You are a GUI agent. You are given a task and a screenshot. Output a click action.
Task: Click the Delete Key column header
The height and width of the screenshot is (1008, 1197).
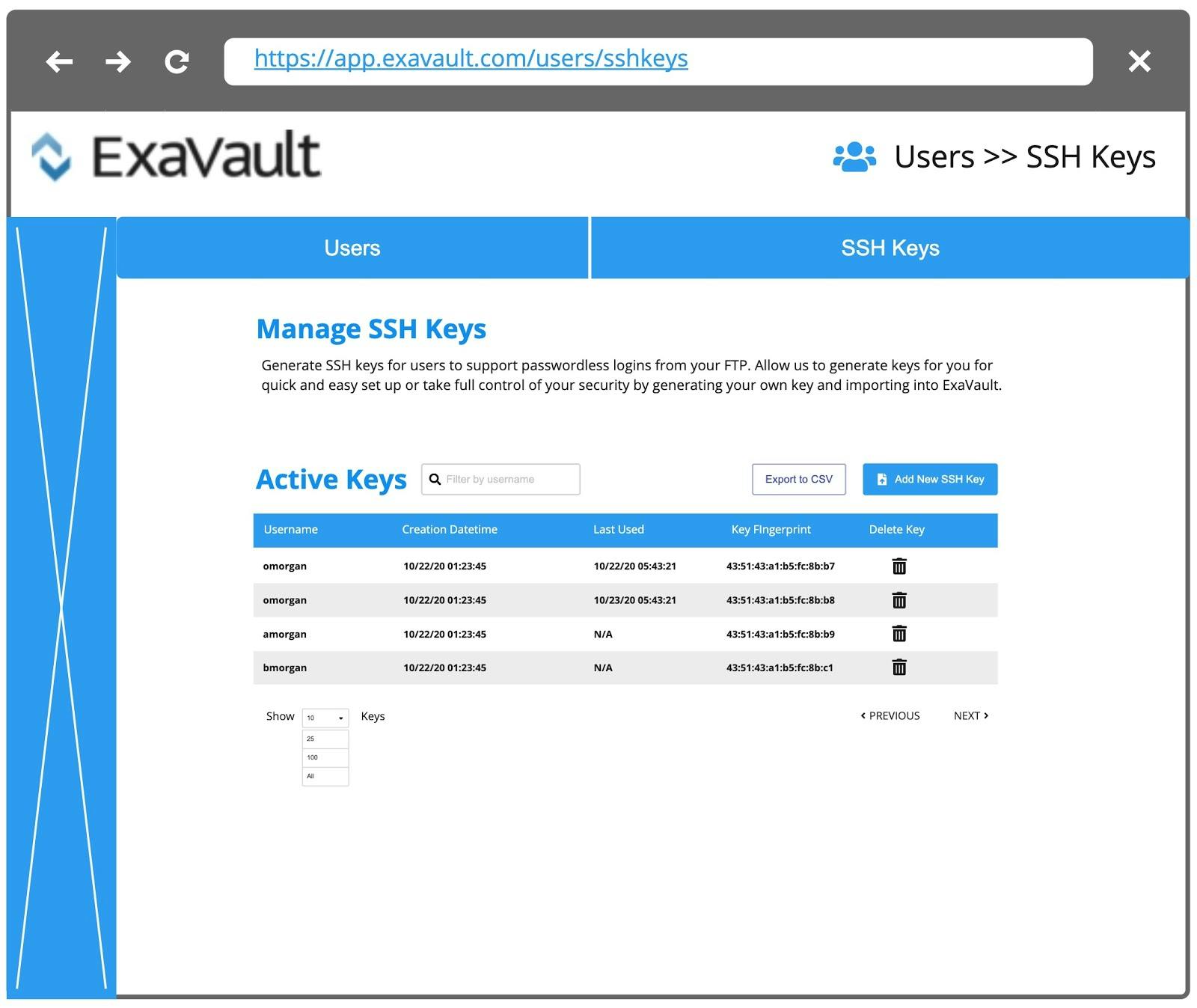pyautogui.click(x=897, y=529)
